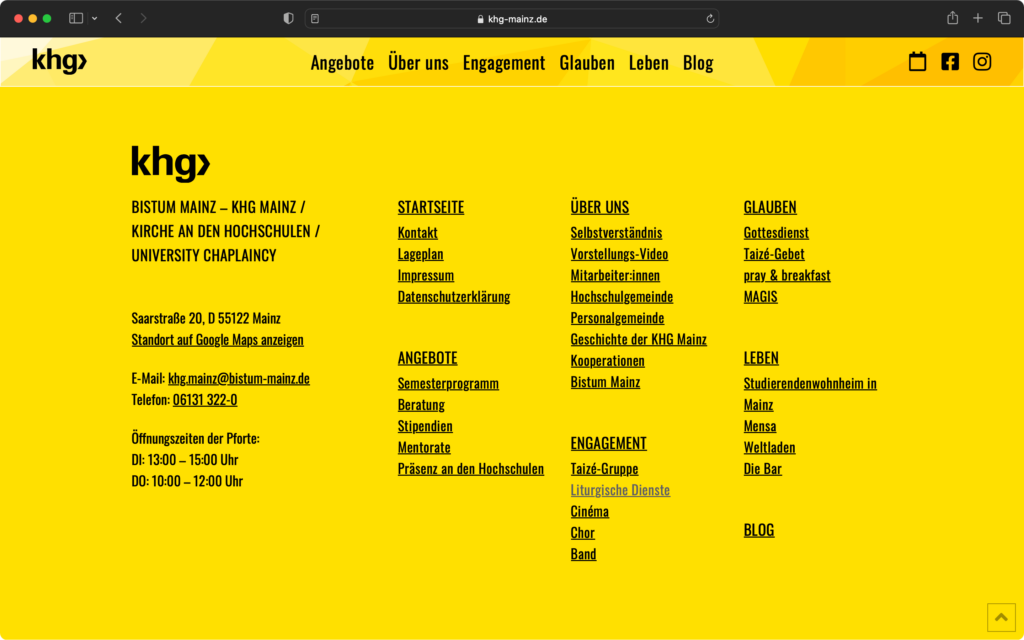Select Engagement in the top navigation
The height and width of the screenshot is (640, 1024).
[504, 62]
